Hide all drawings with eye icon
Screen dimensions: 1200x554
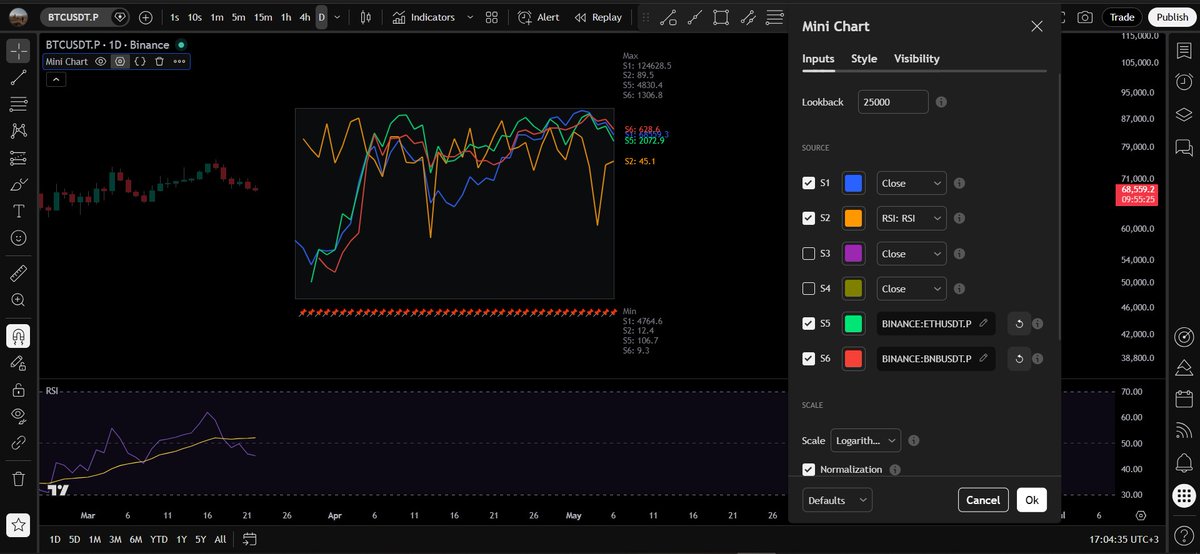[18, 415]
